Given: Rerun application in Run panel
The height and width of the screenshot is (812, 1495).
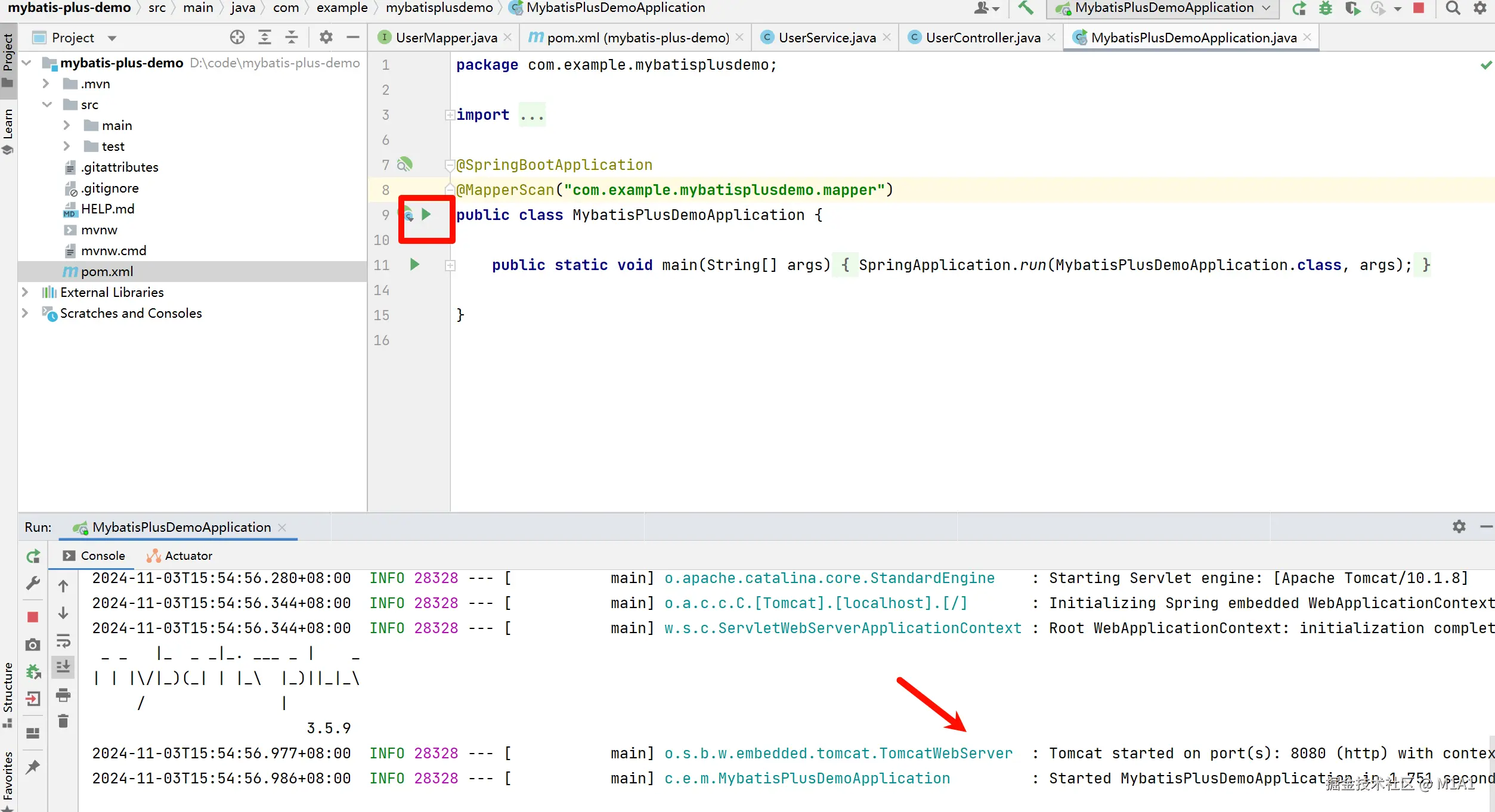Looking at the screenshot, I should tap(33, 556).
